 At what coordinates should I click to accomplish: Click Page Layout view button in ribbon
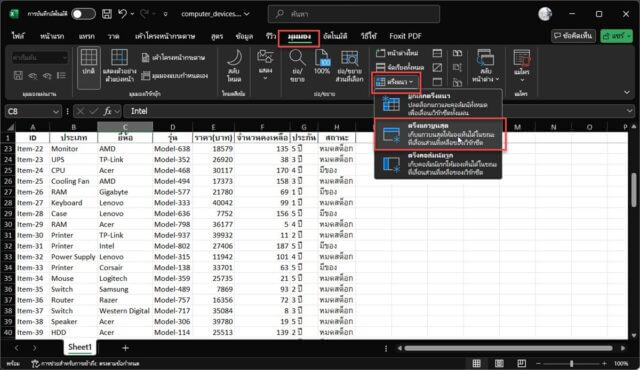(173, 58)
